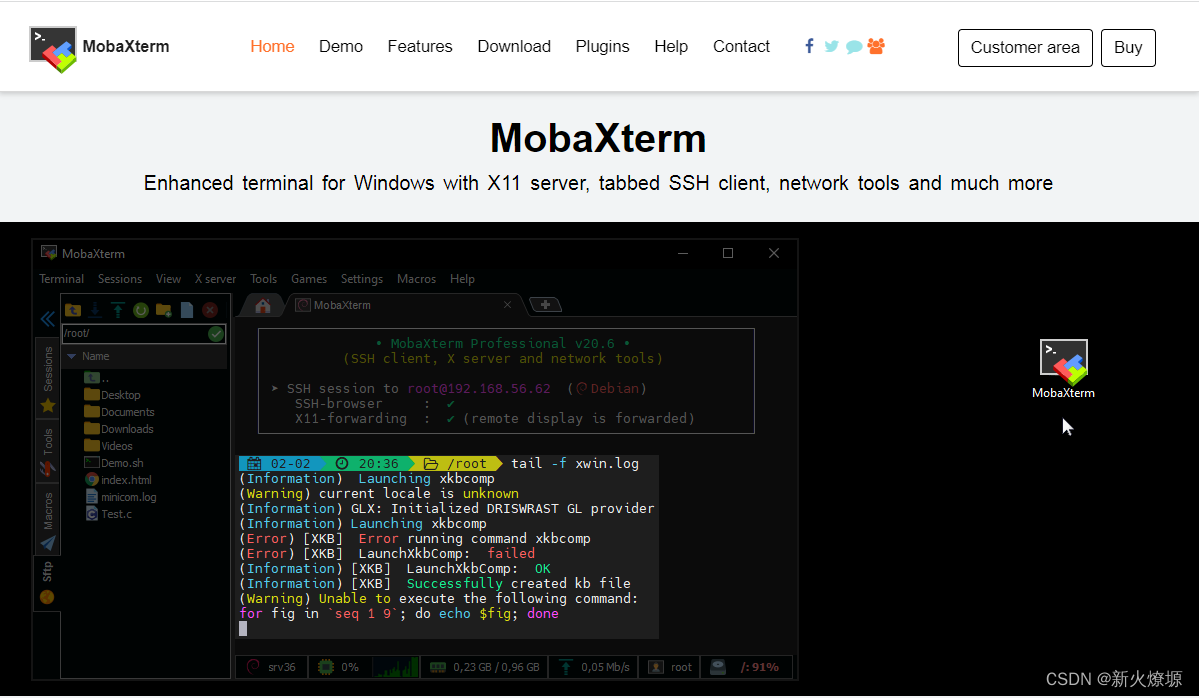Screen dimensions: 1199x698
Task: Click the green refresh icon in the SFTP toolbar
Action: click(141, 310)
